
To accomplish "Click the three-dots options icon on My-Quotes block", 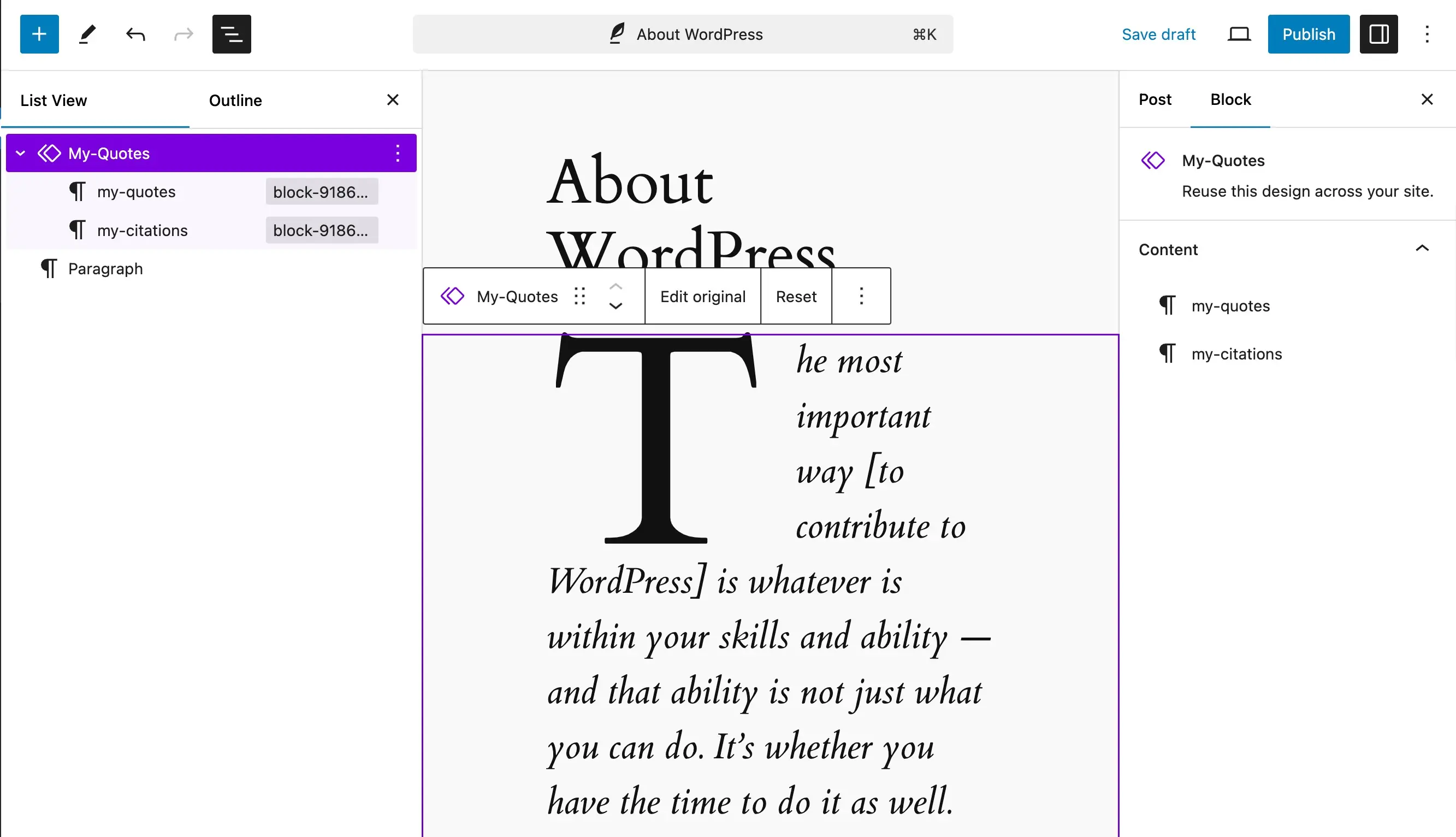I will tap(398, 152).
